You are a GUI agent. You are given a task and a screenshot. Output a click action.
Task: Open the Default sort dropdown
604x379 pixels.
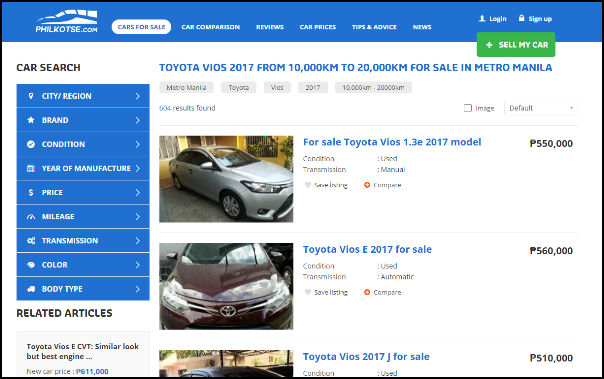(541, 108)
